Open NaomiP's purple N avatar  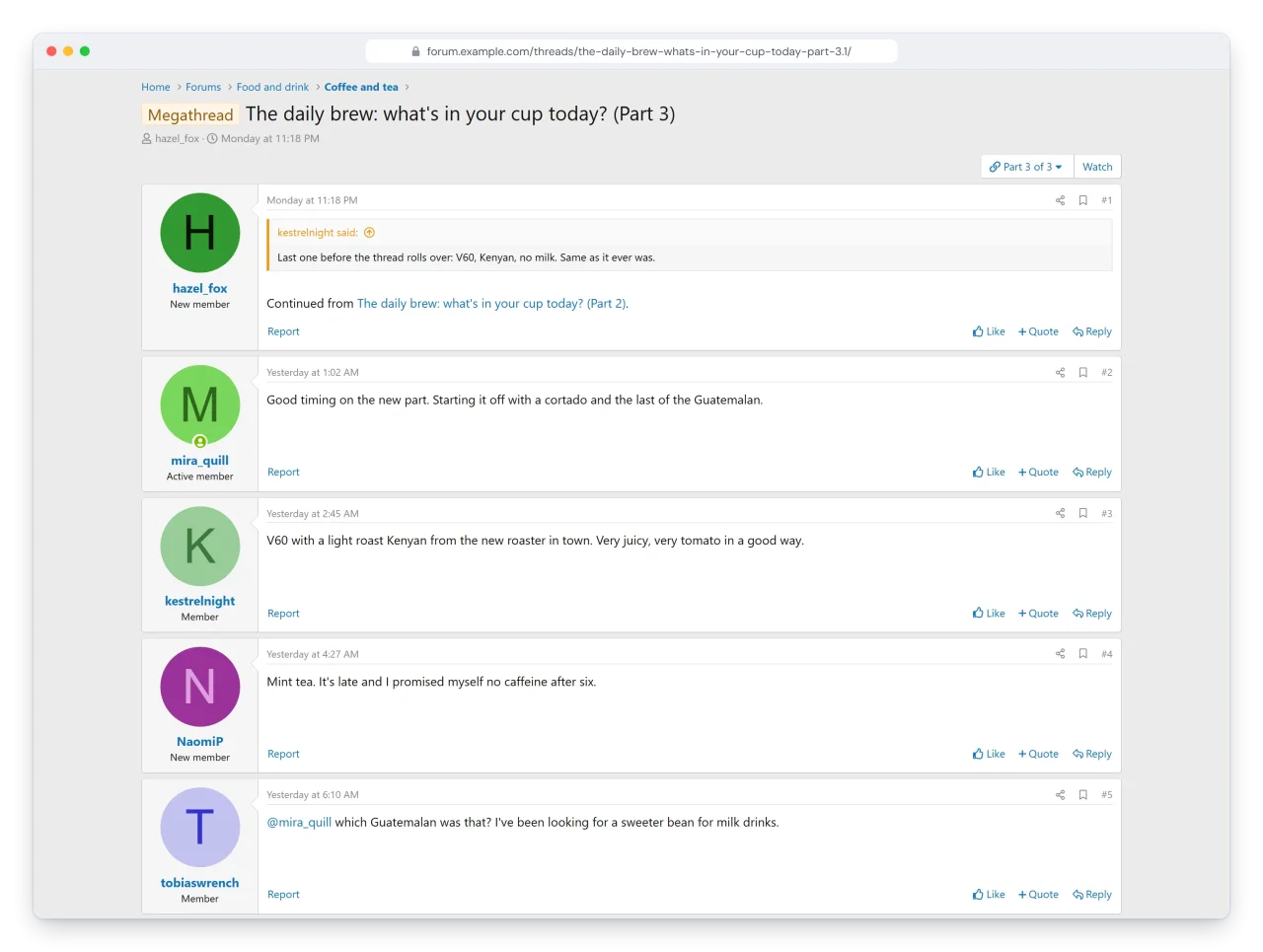pyautogui.click(x=200, y=687)
